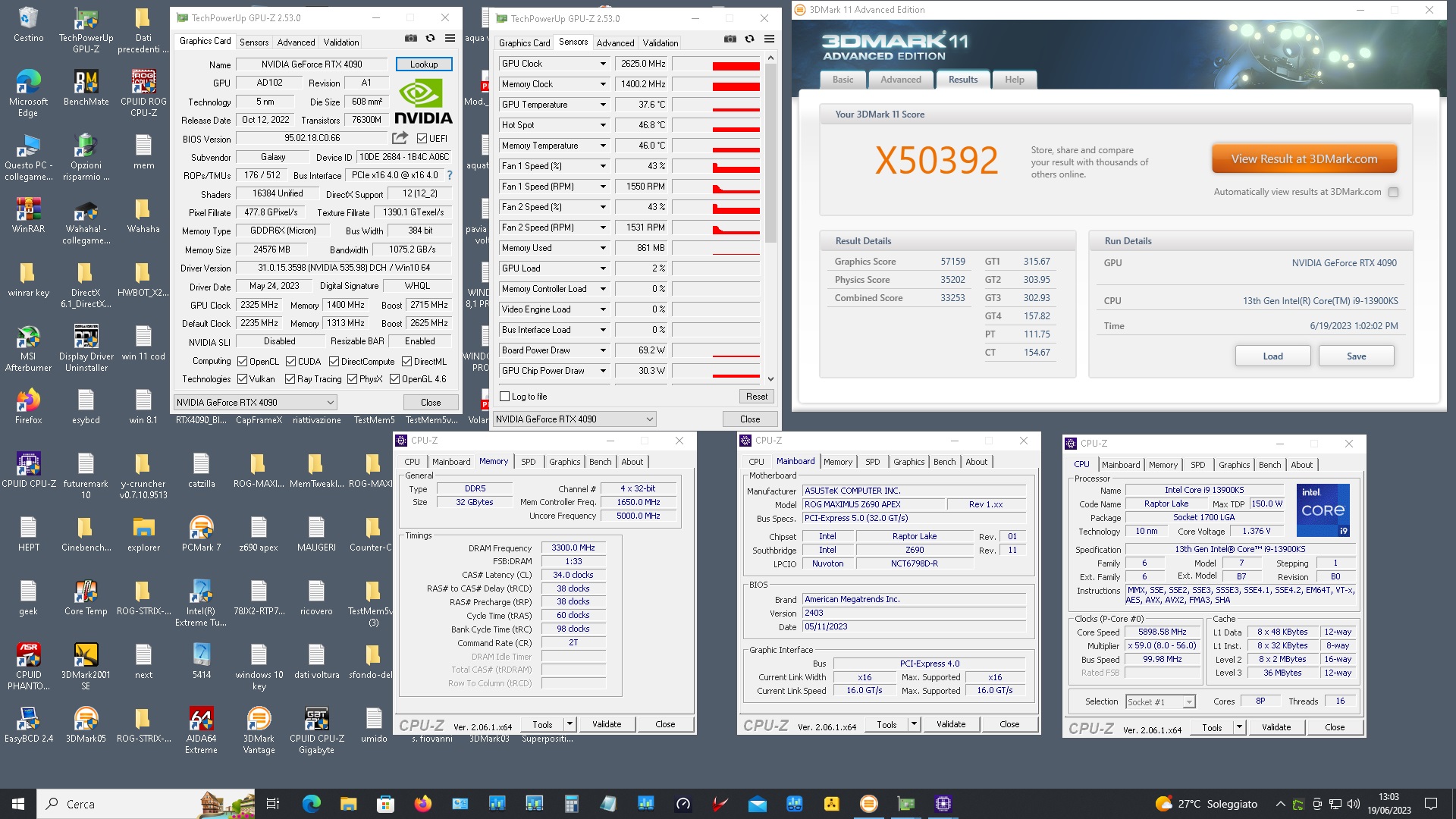Expand the Memory Clock sensor dropdown
The height and width of the screenshot is (819, 1456).
point(603,84)
